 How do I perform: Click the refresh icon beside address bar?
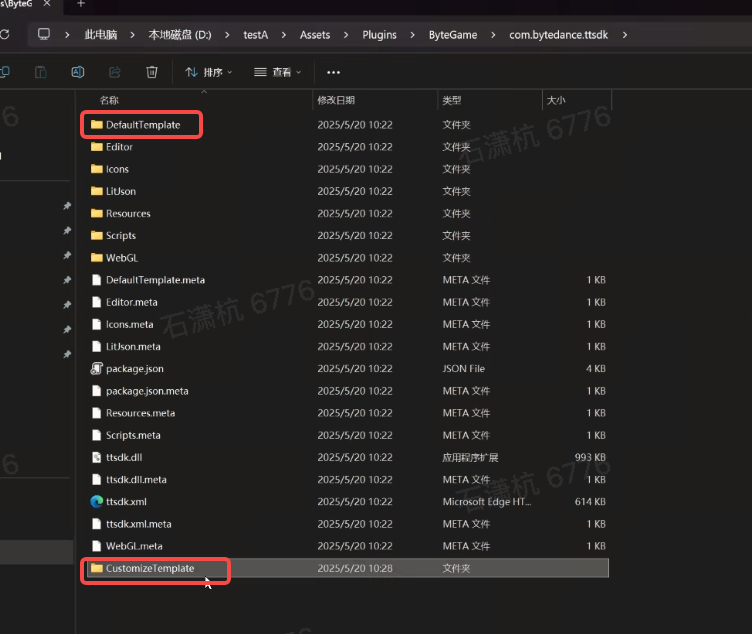click(x=5, y=34)
